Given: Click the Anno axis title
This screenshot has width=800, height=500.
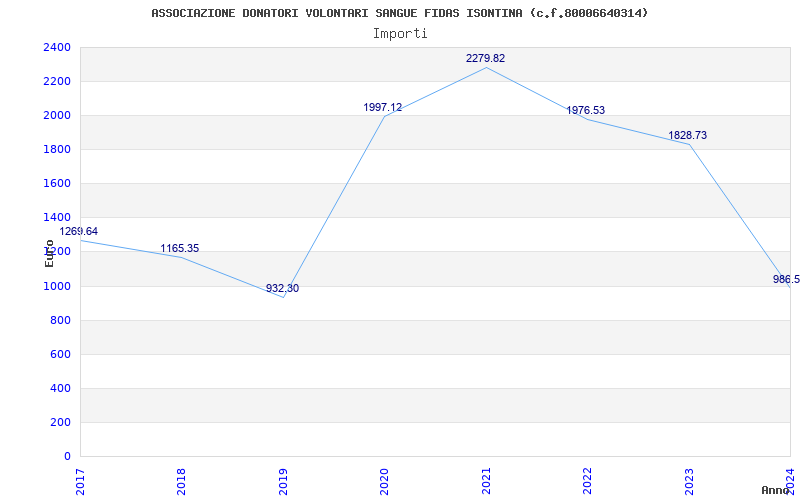Looking at the screenshot, I should point(776,490).
